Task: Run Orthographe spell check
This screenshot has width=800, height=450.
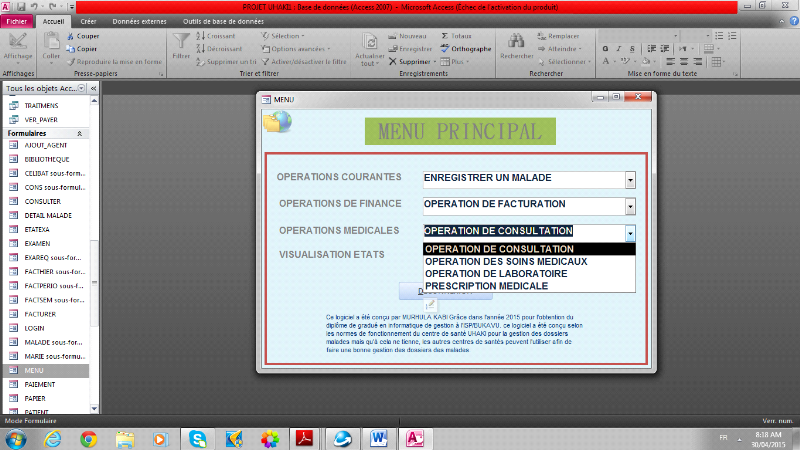Action: click(466, 49)
